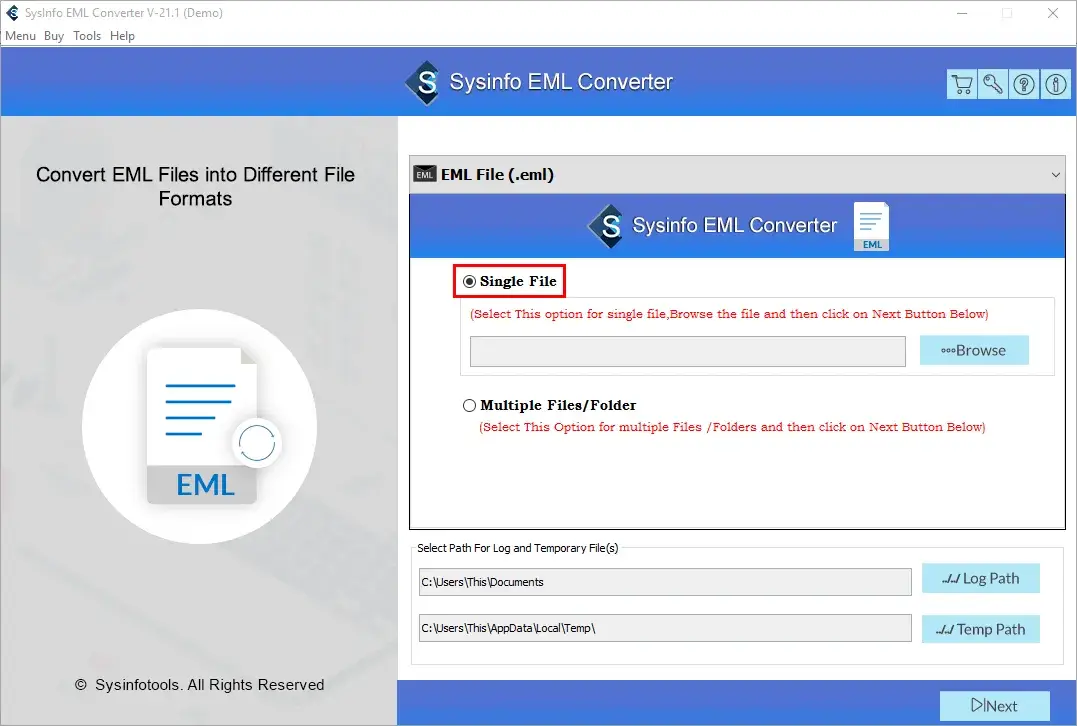
Task: Click the Temp Path button
Action: (x=980, y=629)
